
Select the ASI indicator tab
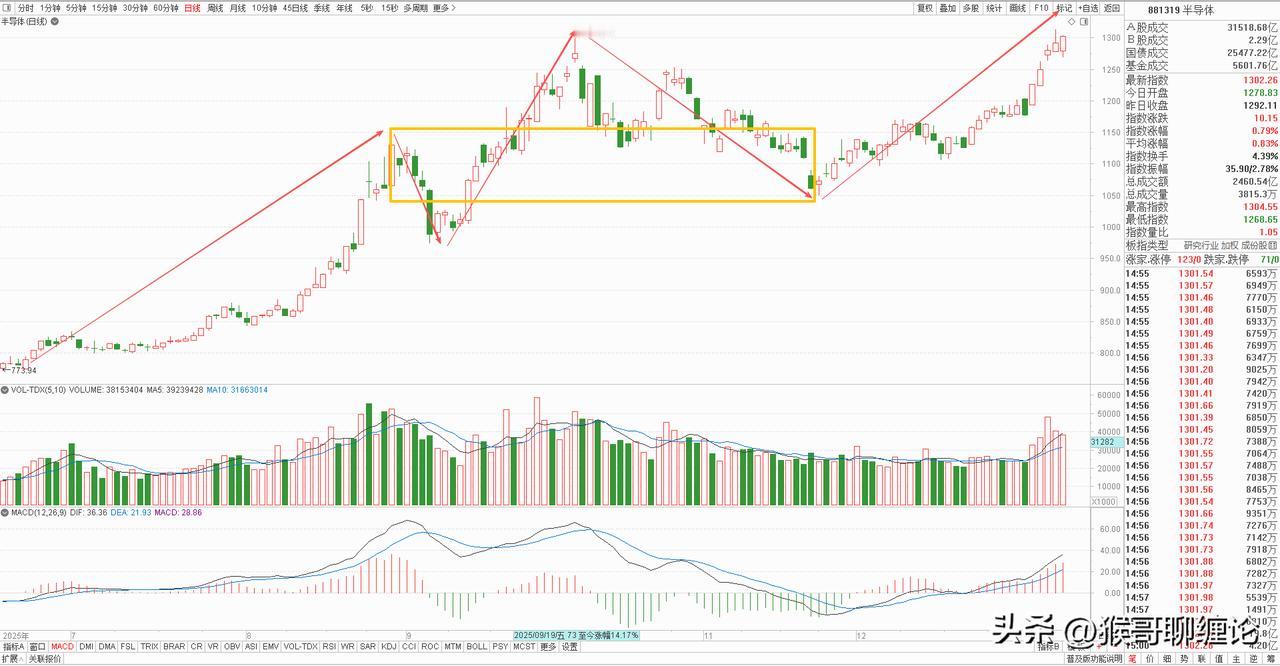pyautogui.click(x=252, y=646)
